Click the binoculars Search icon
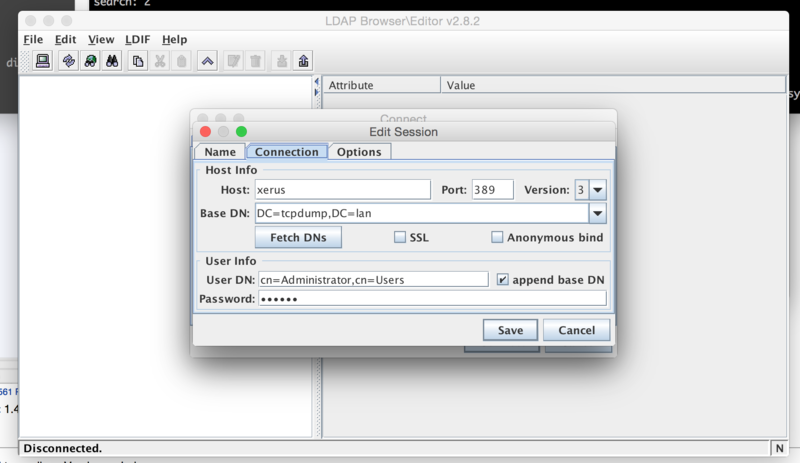This screenshot has height=463, width=800. point(112,61)
